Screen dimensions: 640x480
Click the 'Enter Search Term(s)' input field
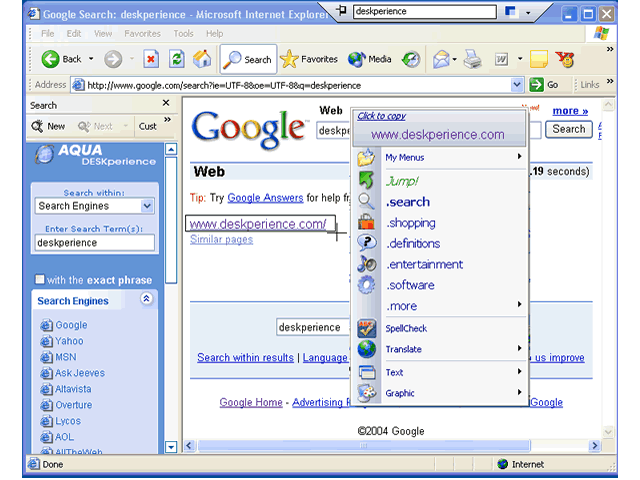pos(94,242)
